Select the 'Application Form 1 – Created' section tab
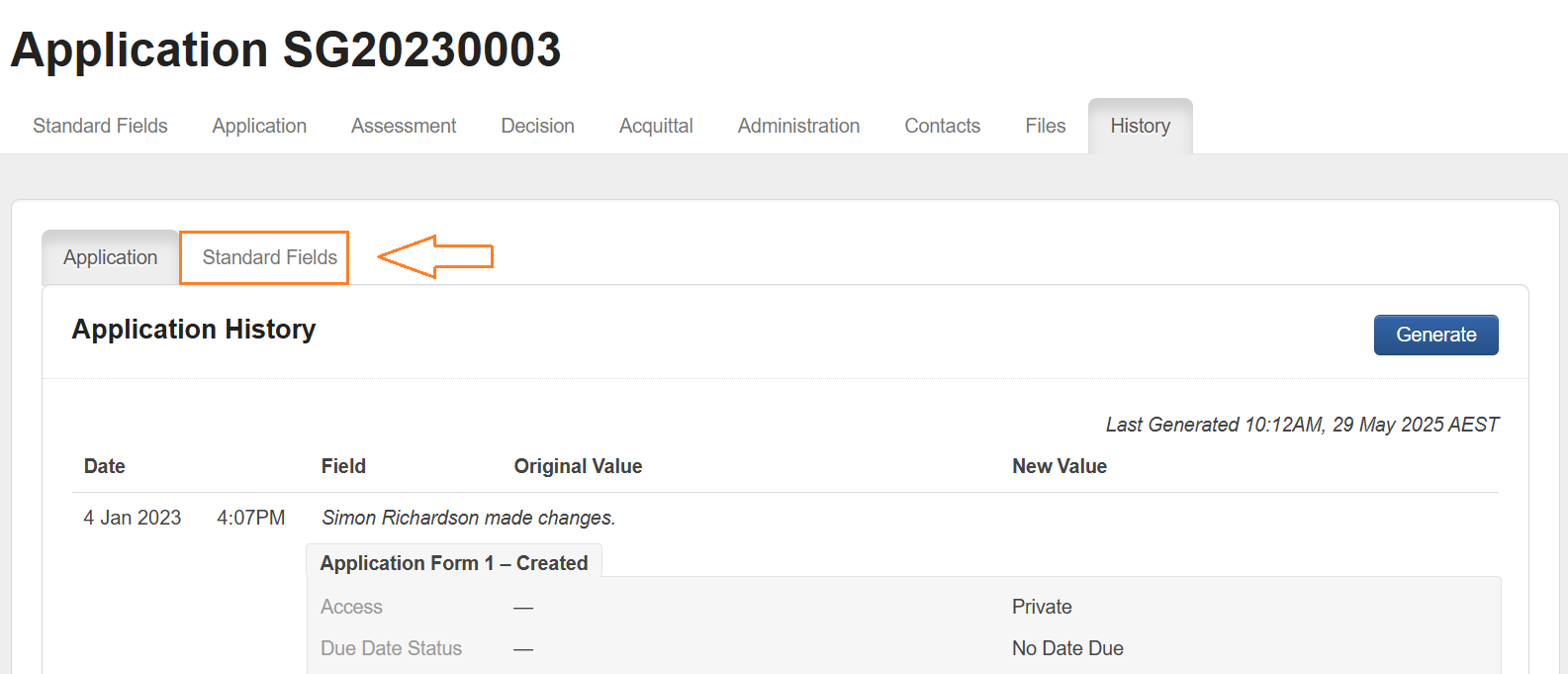This screenshot has width=1568, height=674. click(453, 563)
